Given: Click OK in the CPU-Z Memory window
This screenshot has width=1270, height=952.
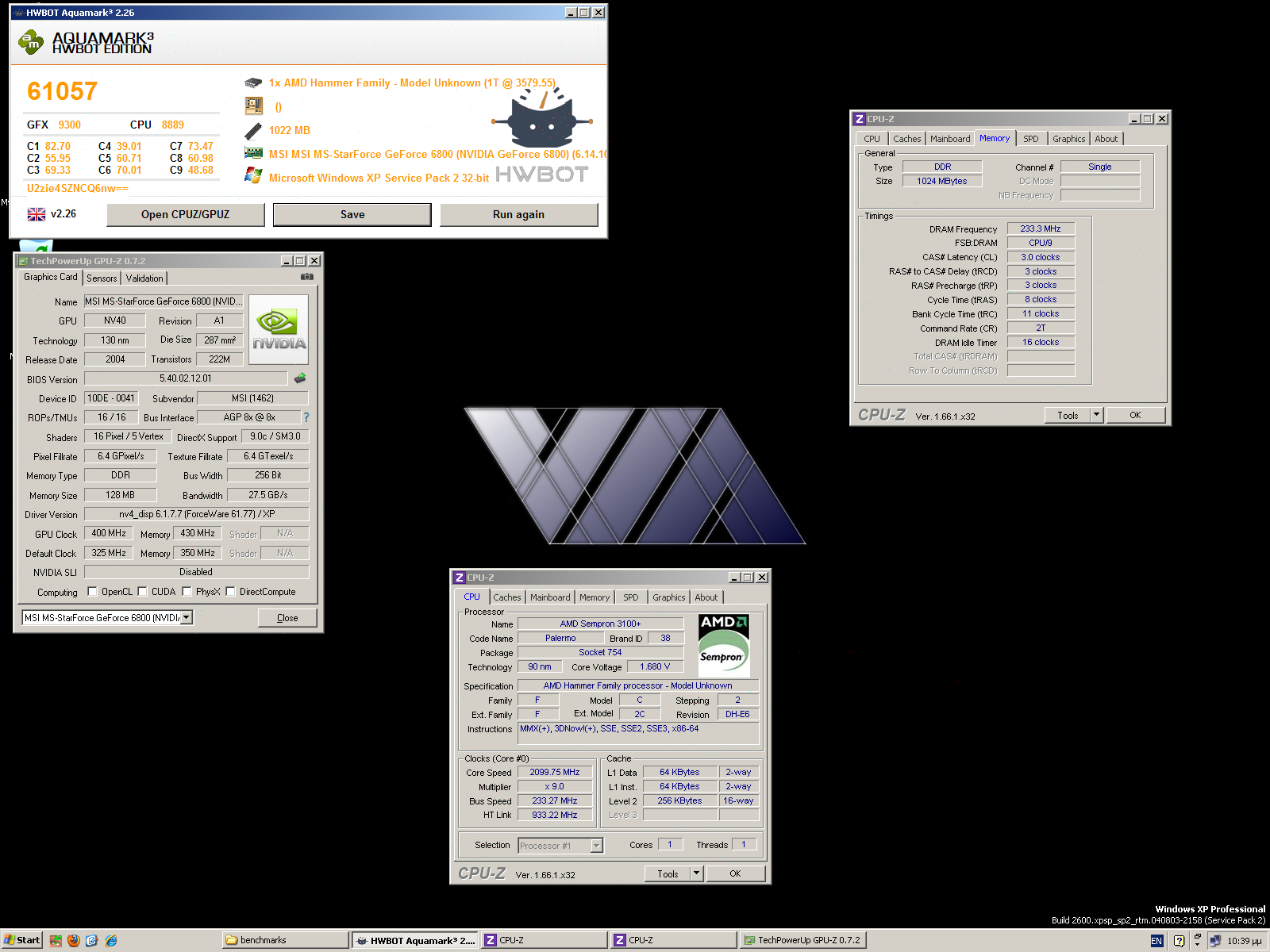Looking at the screenshot, I should click(1136, 415).
